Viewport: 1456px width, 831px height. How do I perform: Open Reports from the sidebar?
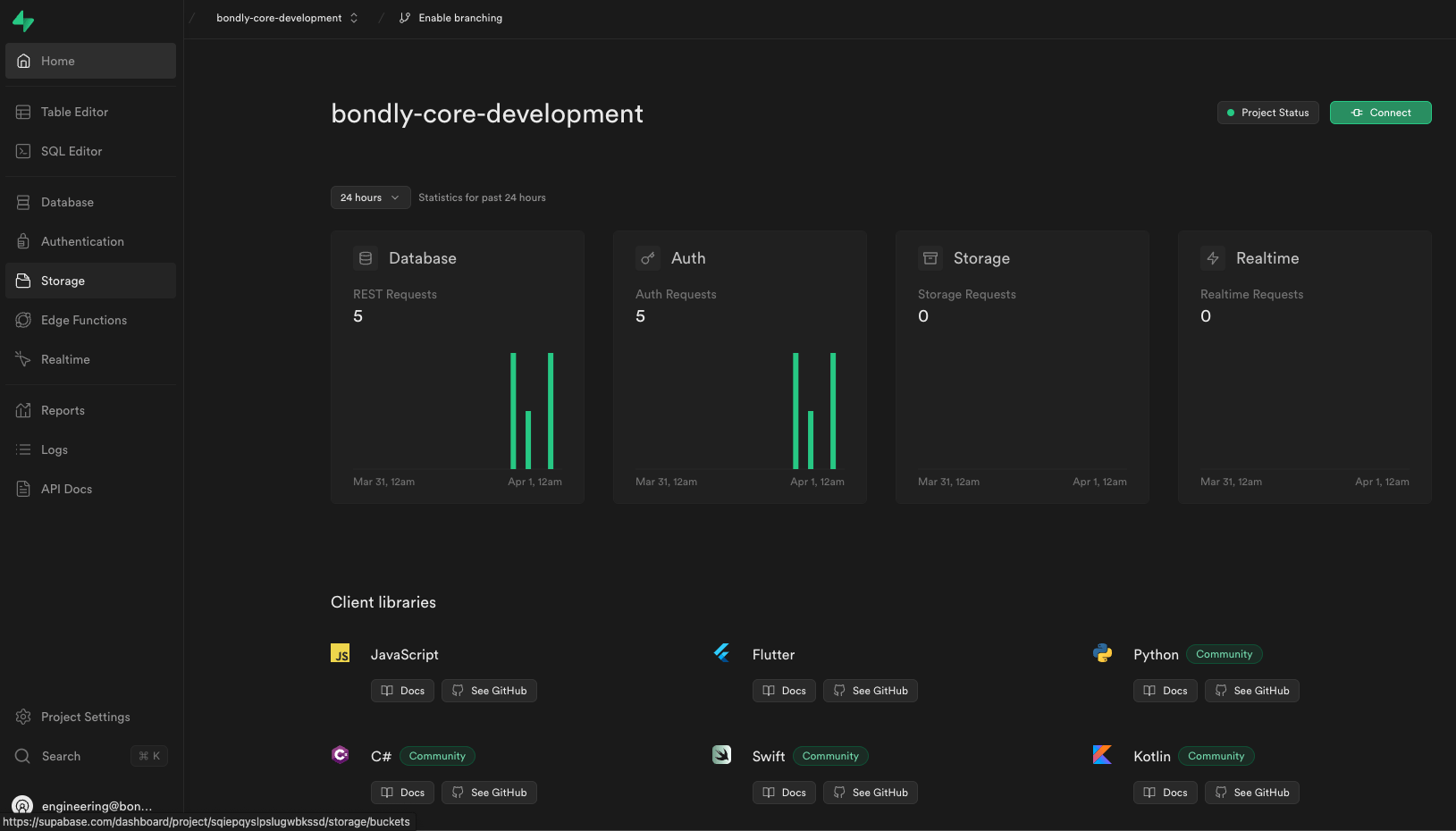click(90, 410)
